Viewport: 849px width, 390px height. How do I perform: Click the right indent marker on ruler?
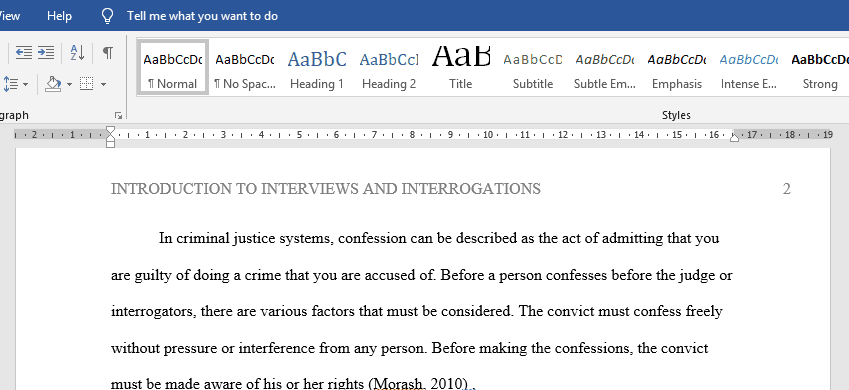[734, 138]
